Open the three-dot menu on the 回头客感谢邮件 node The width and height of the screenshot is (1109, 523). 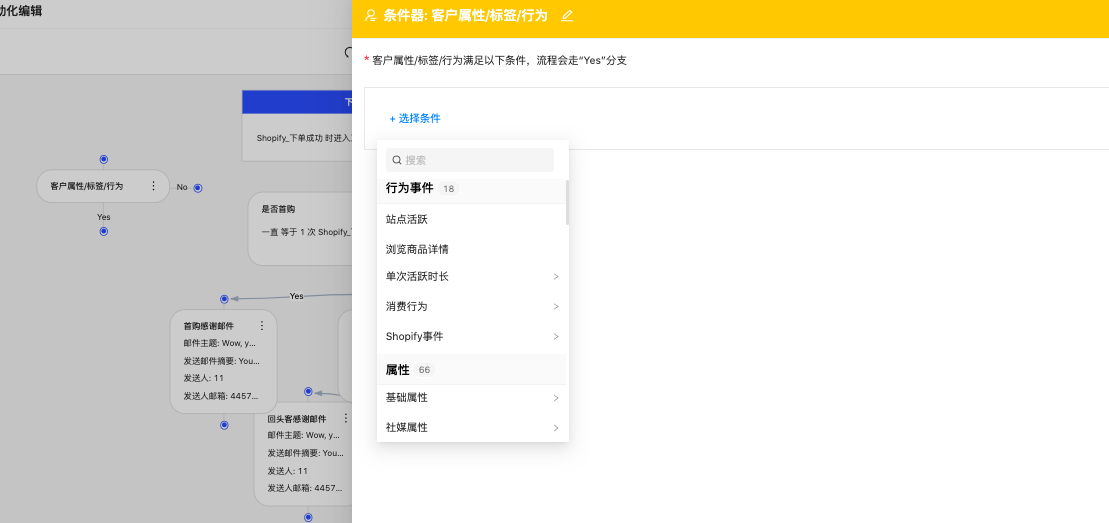(345, 418)
